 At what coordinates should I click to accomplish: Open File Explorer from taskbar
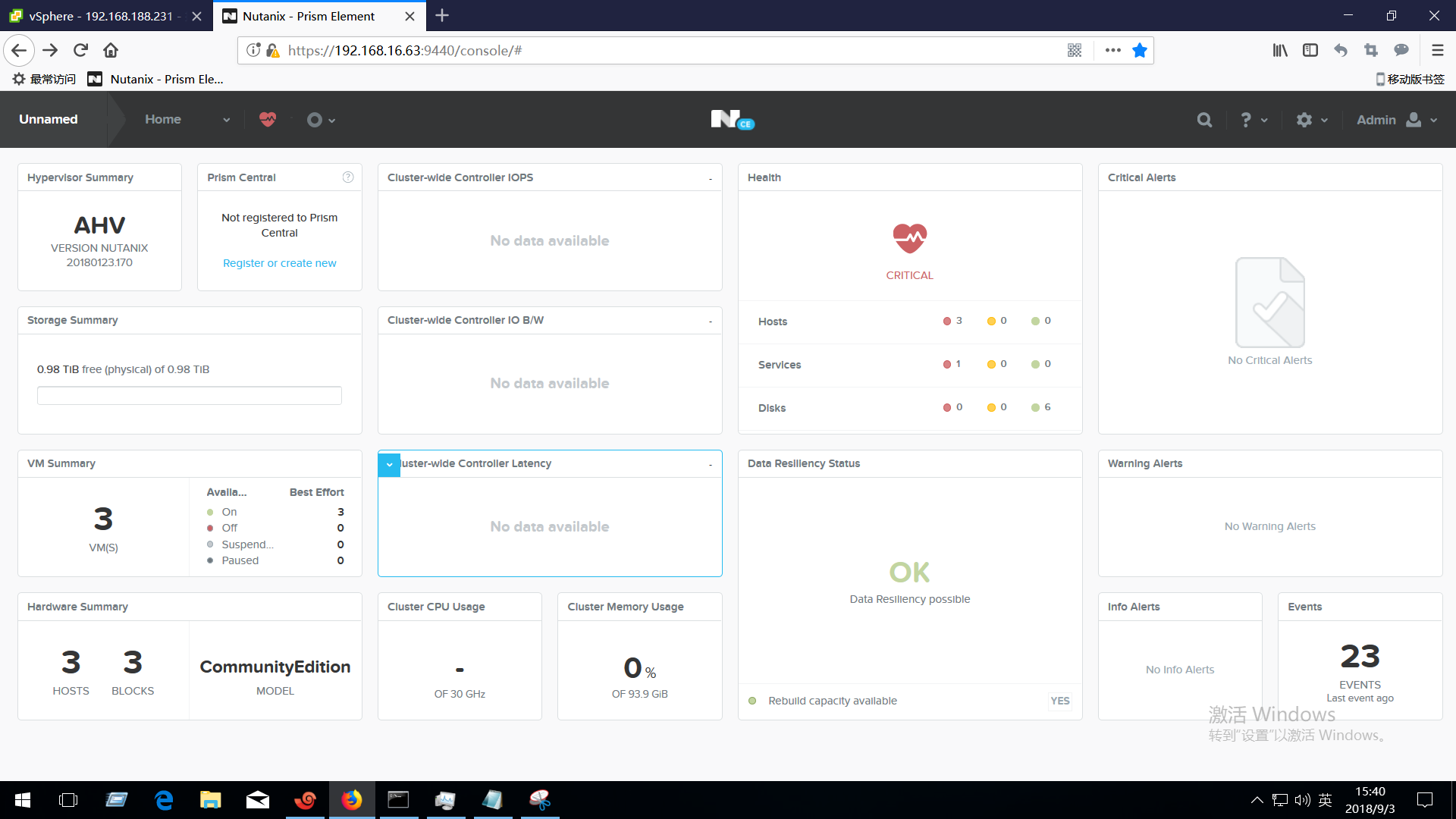[210, 800]
